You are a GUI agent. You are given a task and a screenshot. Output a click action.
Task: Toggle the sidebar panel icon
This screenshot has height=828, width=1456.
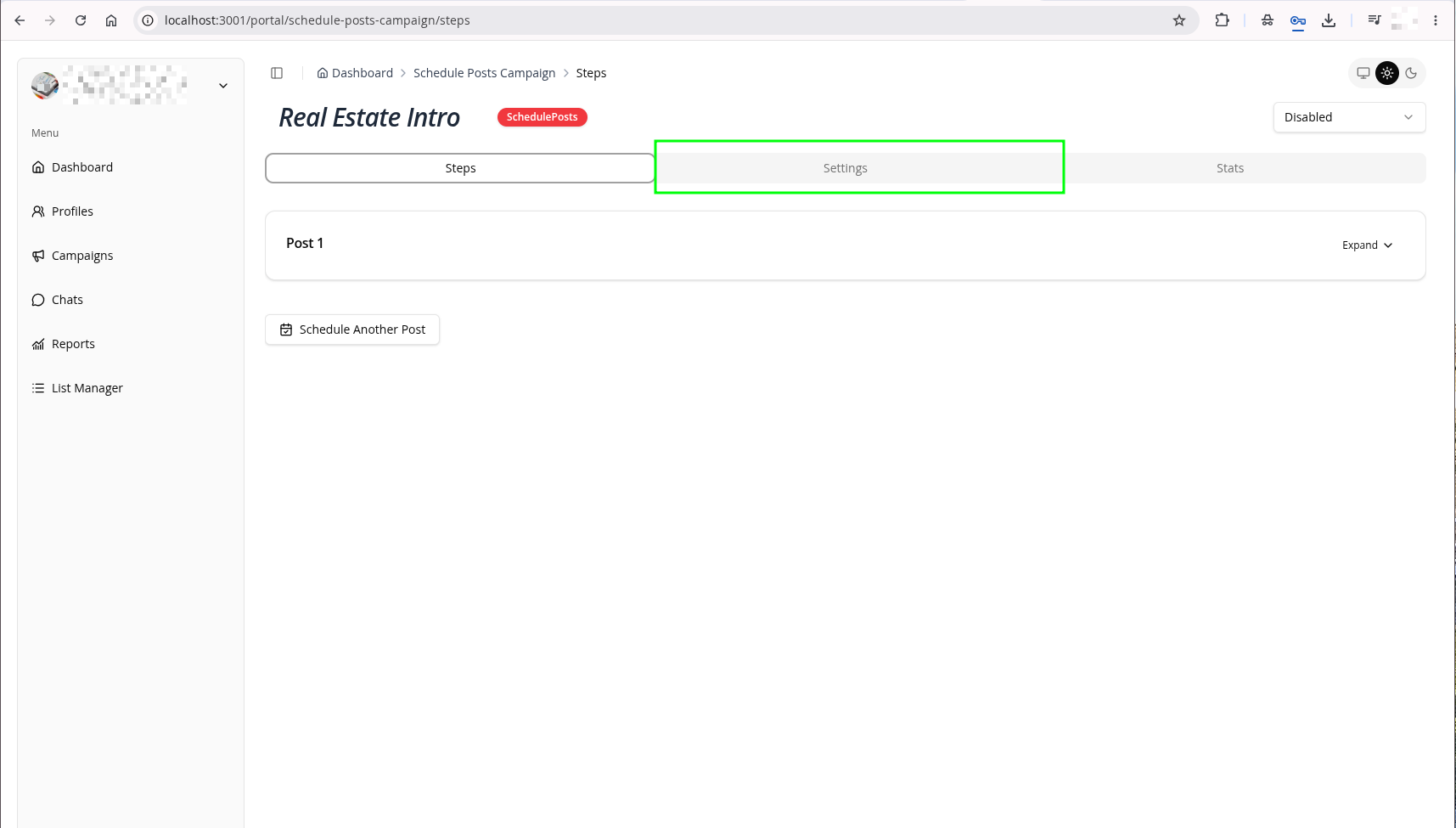277,73
